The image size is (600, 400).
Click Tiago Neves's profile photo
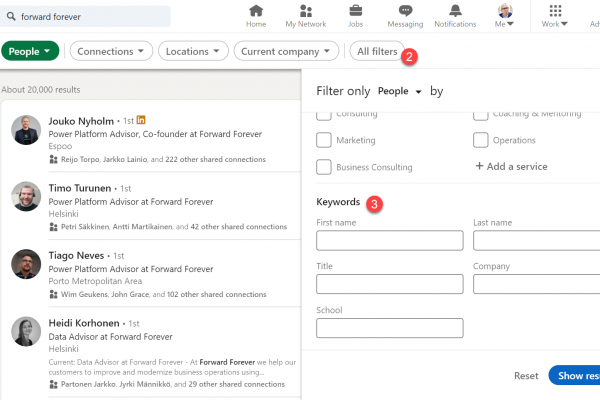pos(26,264)
